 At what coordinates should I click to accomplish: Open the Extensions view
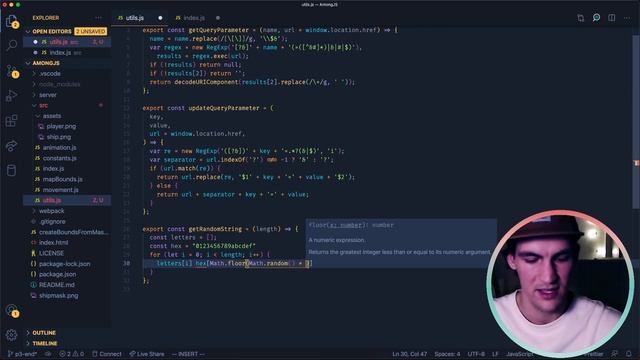12,120
